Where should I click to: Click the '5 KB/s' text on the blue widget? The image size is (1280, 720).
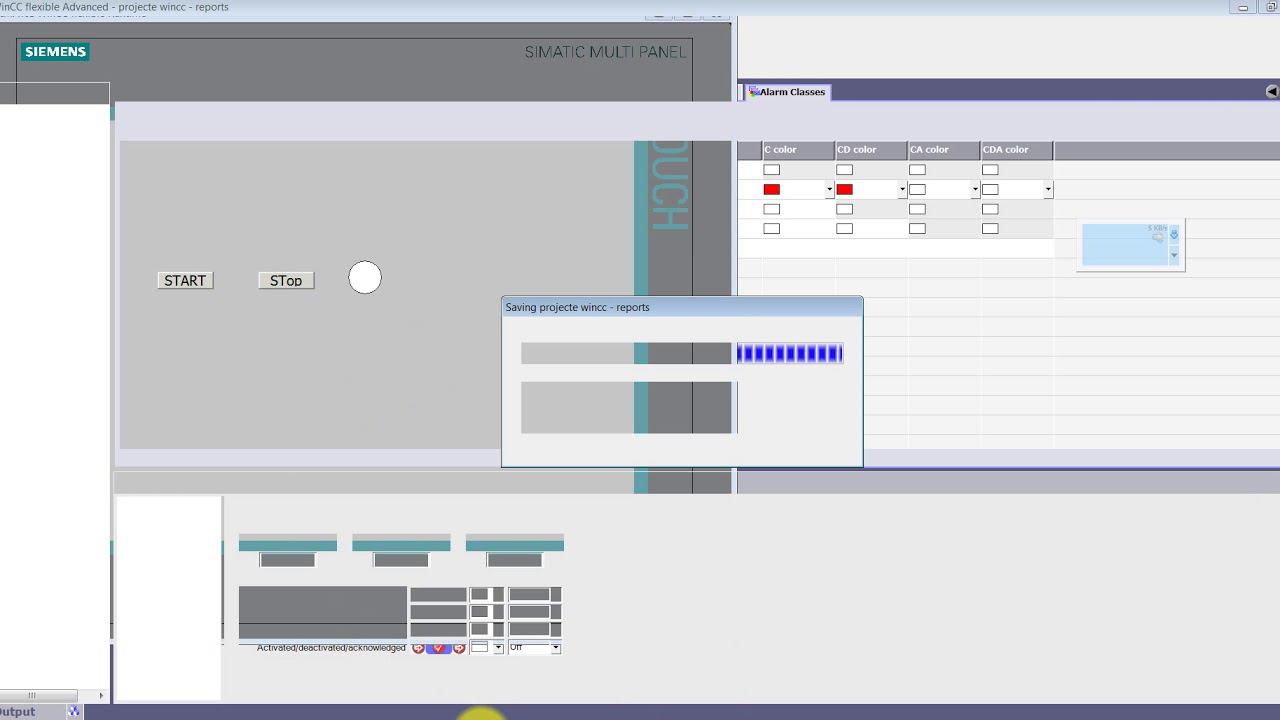click(1157, 229)
